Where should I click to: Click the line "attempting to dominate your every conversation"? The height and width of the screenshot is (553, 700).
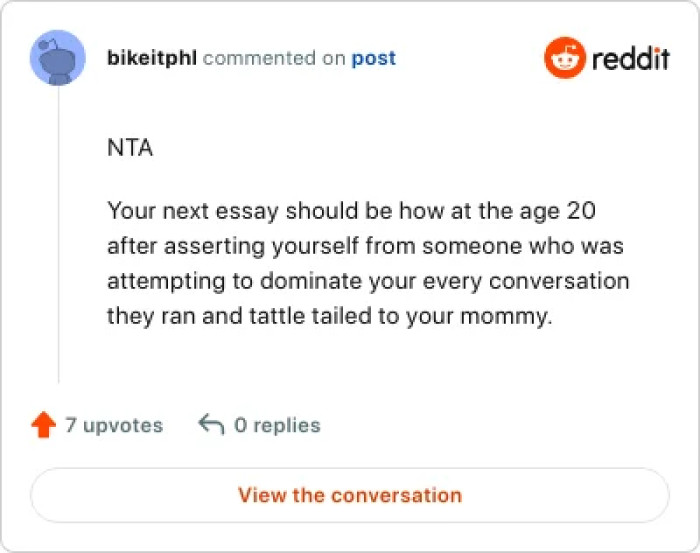pos(368,281)
